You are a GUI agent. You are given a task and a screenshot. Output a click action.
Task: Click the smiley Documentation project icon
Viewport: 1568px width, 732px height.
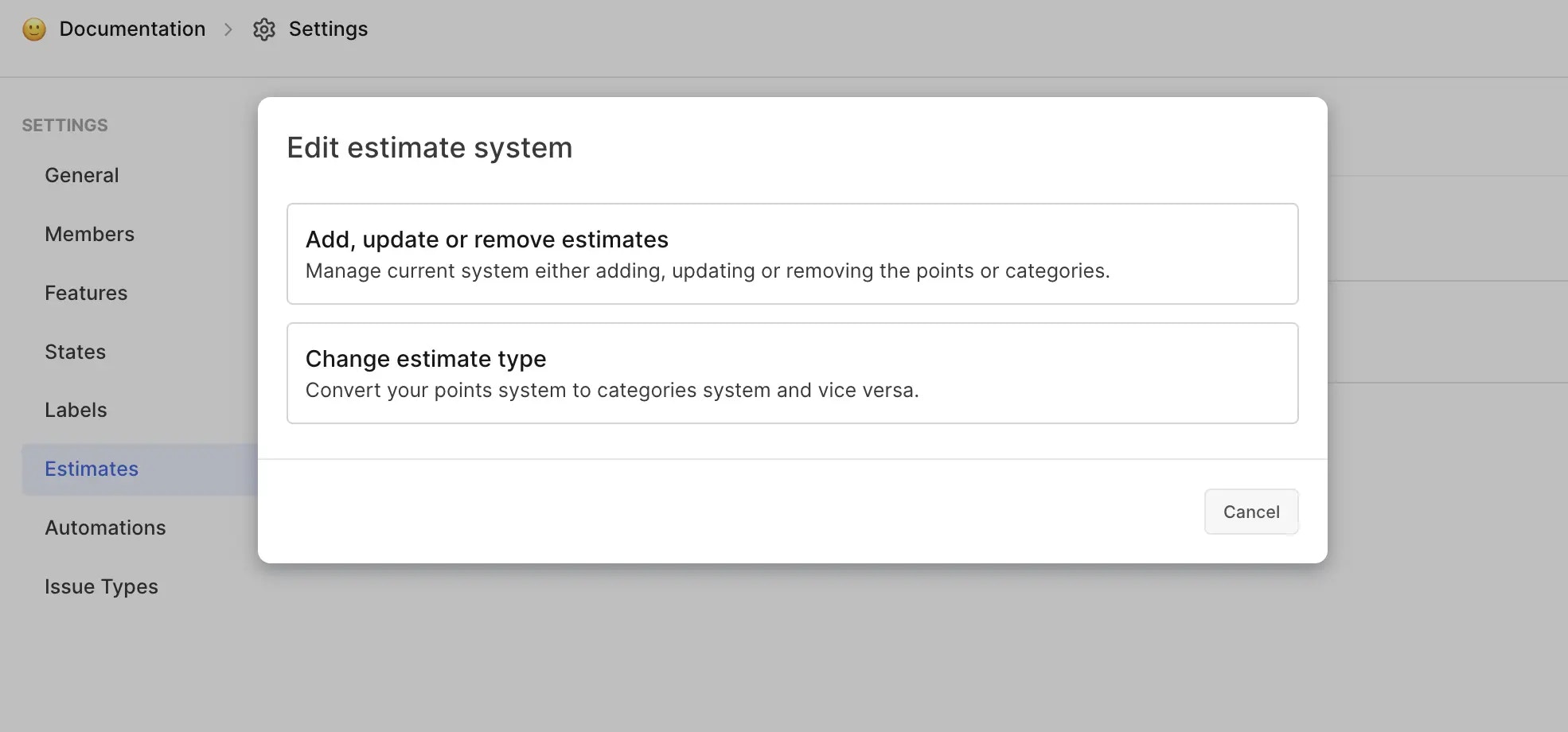pyautogui.click(x=33, y=29)
